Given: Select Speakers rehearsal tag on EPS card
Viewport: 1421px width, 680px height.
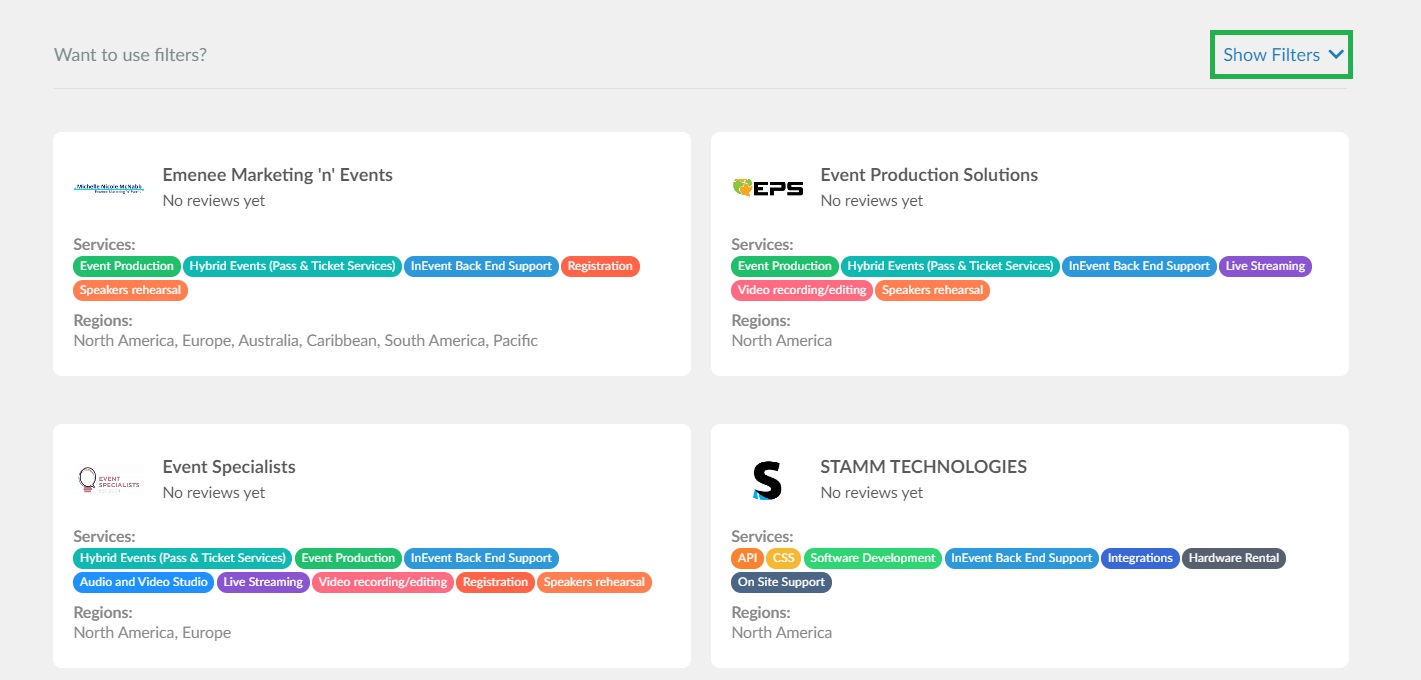Looking at the screenshot, I should click(x=932, y=290).
